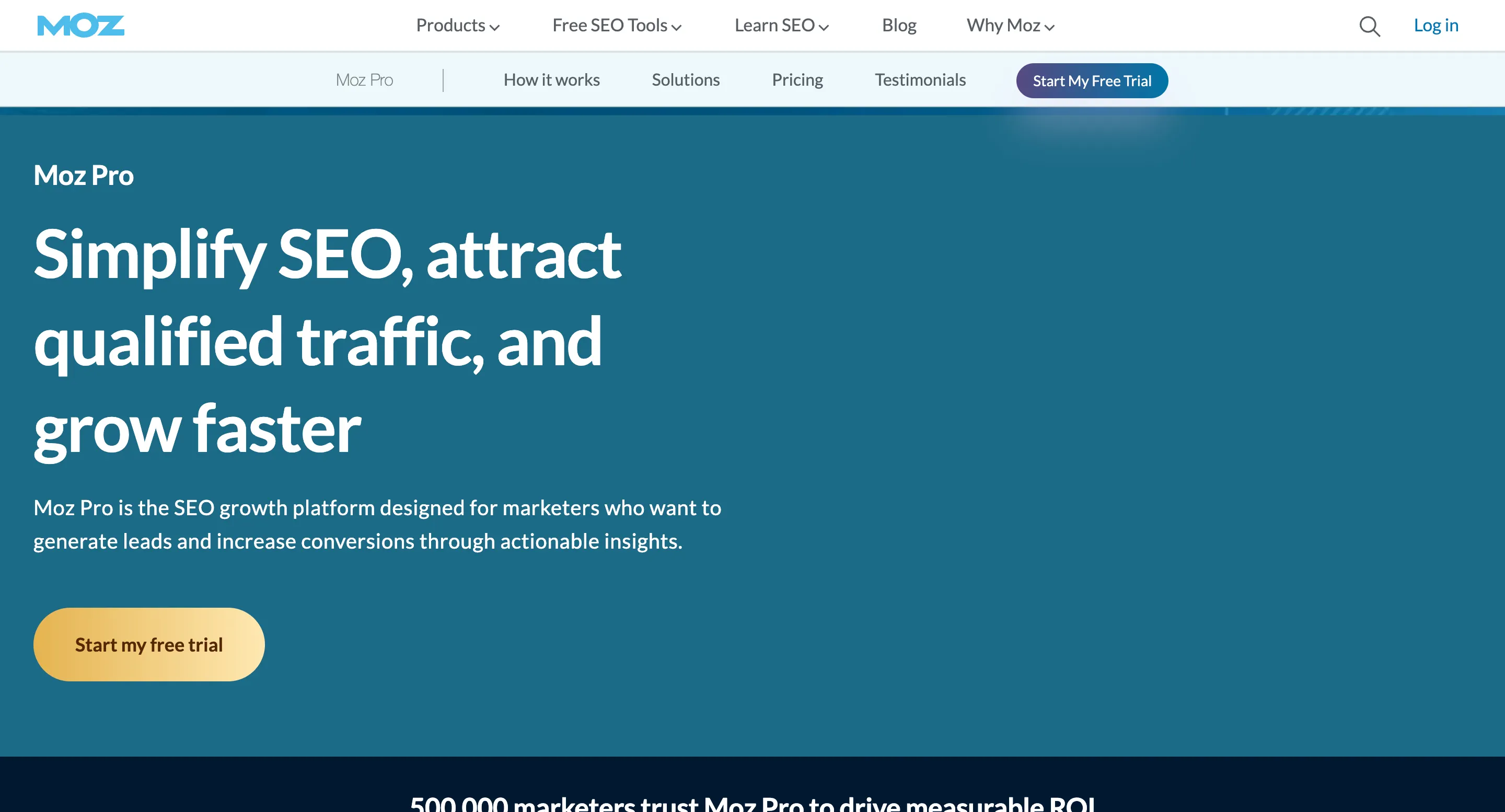
Task: View the Pricing section
Action: coord(797,80)
